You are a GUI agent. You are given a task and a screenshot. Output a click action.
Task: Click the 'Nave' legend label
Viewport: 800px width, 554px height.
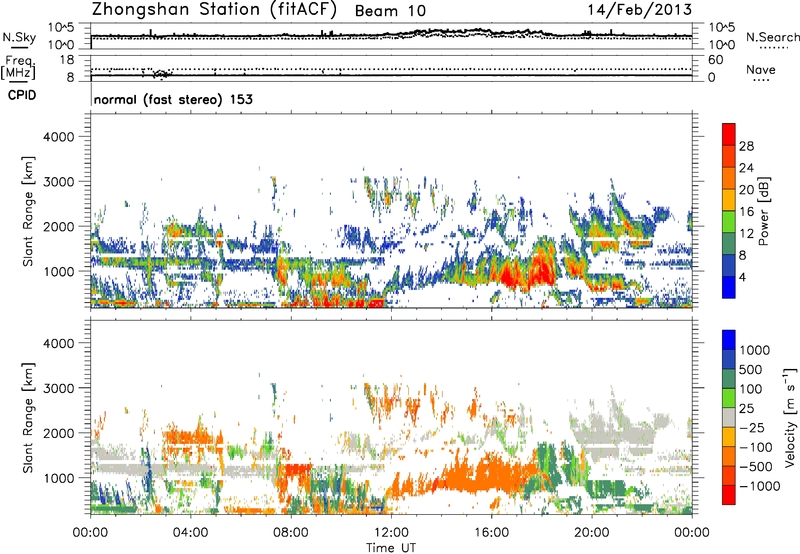click(760, 69)
